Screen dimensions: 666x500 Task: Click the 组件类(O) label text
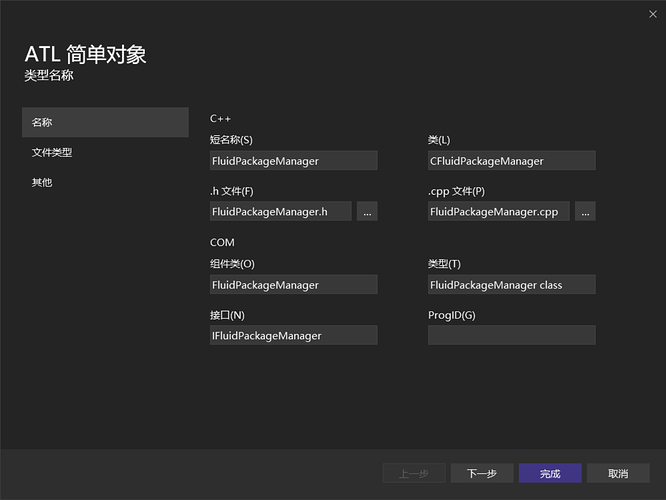click(232, 264)
